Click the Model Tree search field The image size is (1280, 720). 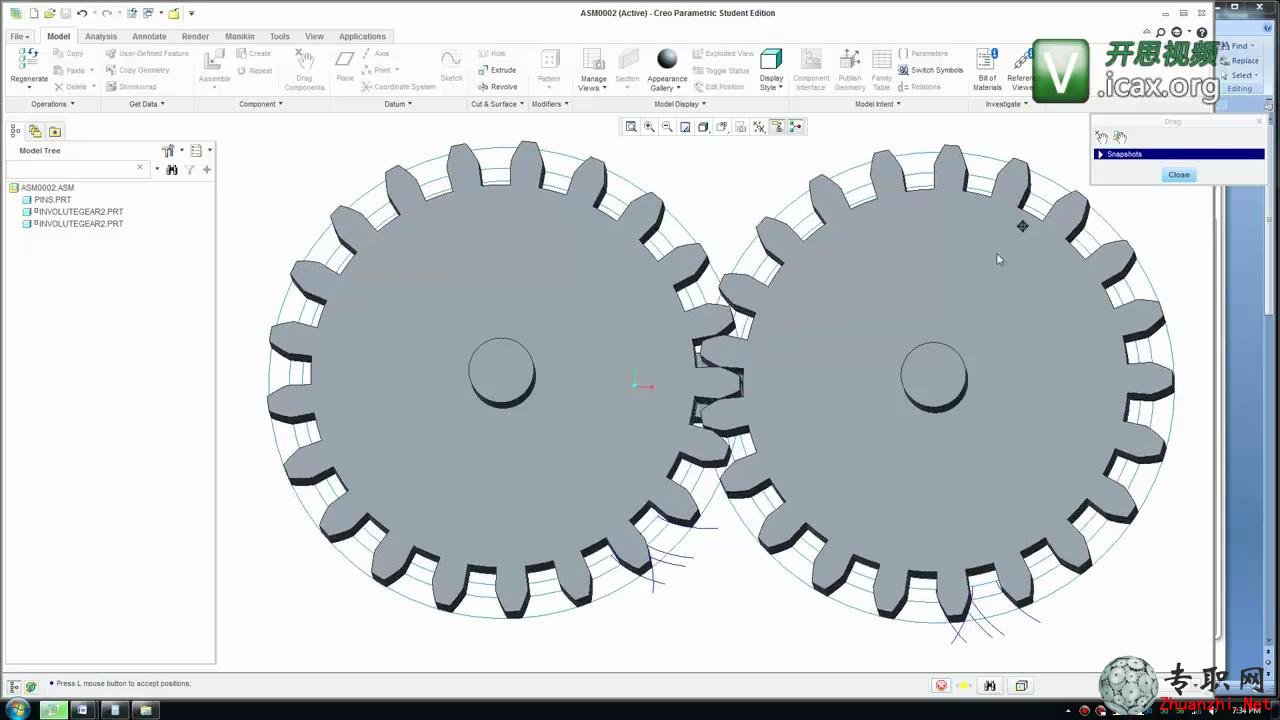pos(76,169)
